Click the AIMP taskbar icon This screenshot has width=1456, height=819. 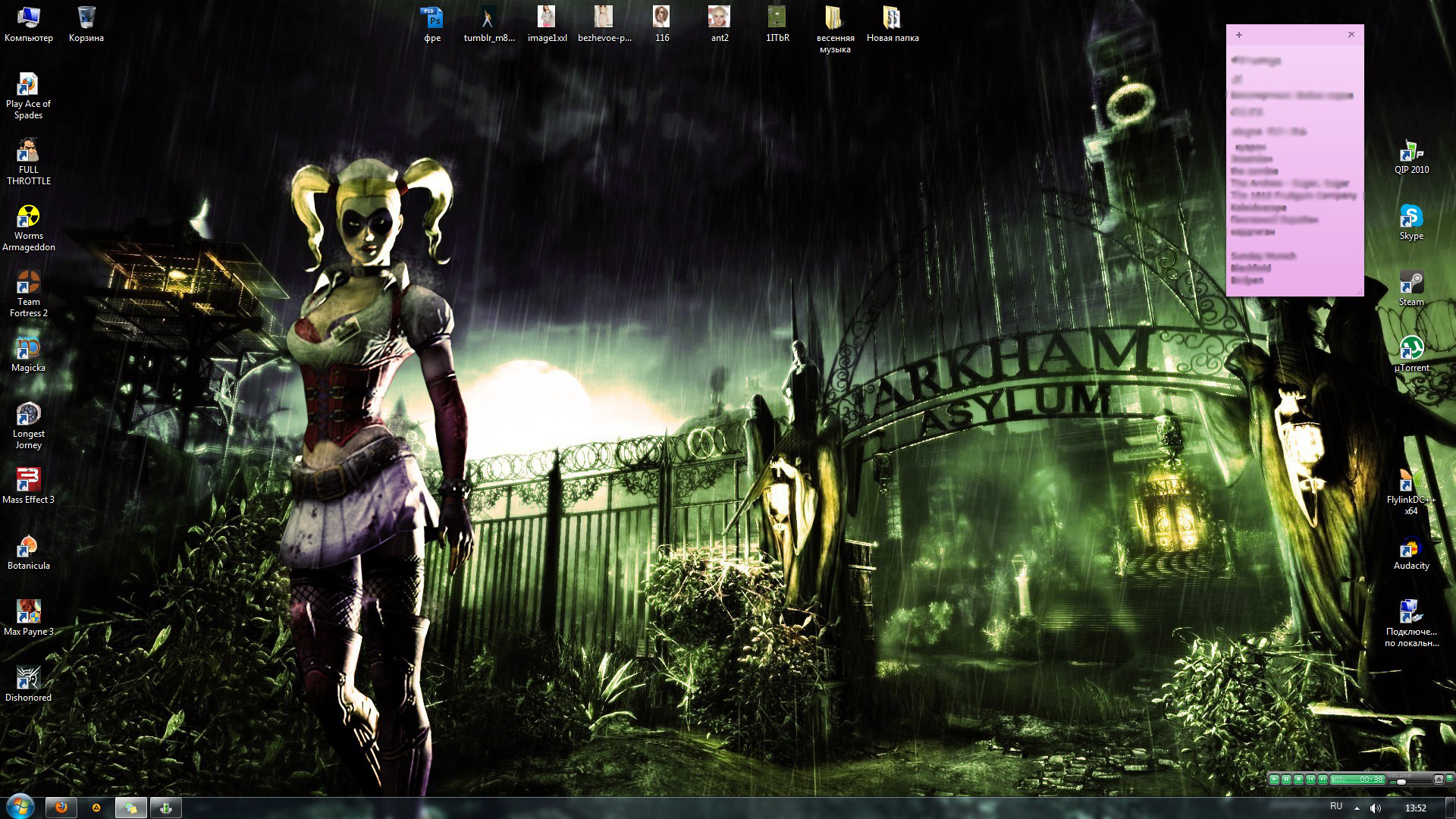click(x=96, y=808)
